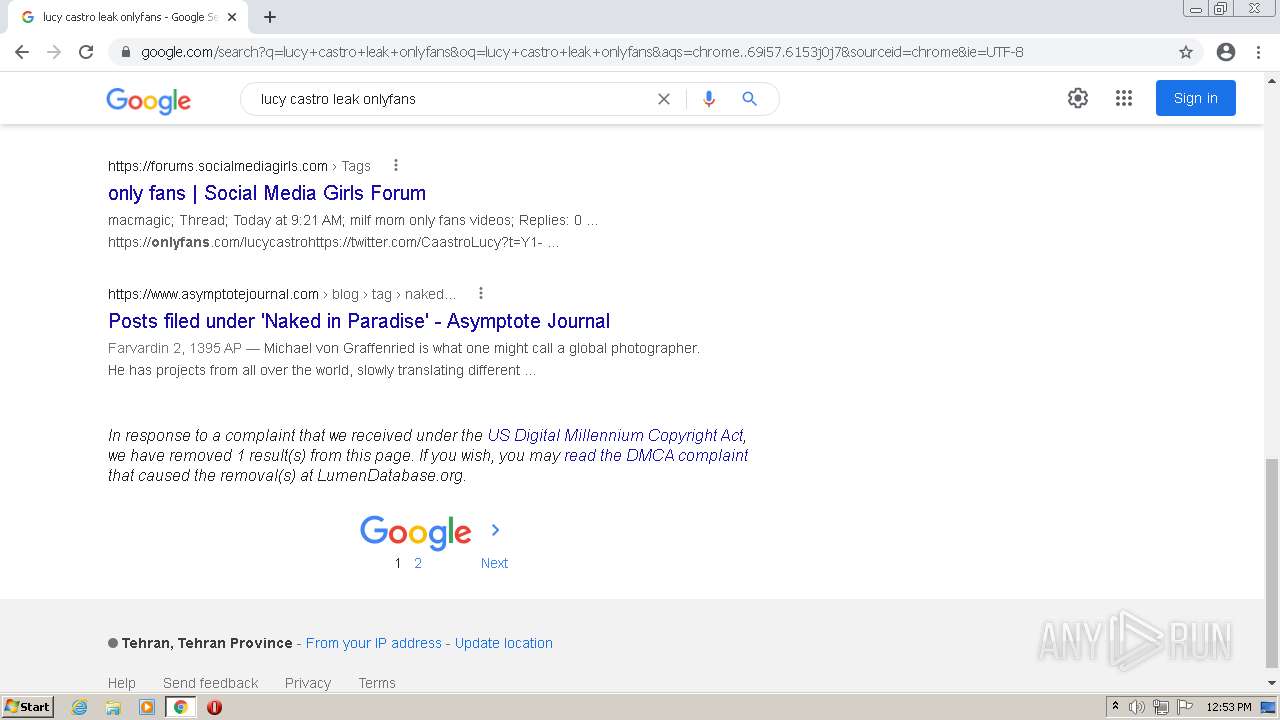Click the taskbar clock showing 12:53 PM
This screenshot has height=720, width=1280.
point(1229,707)
